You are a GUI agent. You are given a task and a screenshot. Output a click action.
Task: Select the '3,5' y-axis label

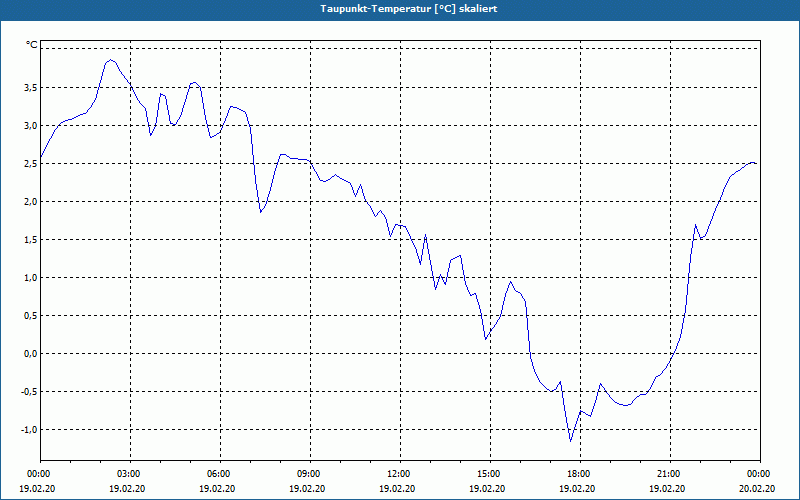pyautogui.click(x=30, y=88)
